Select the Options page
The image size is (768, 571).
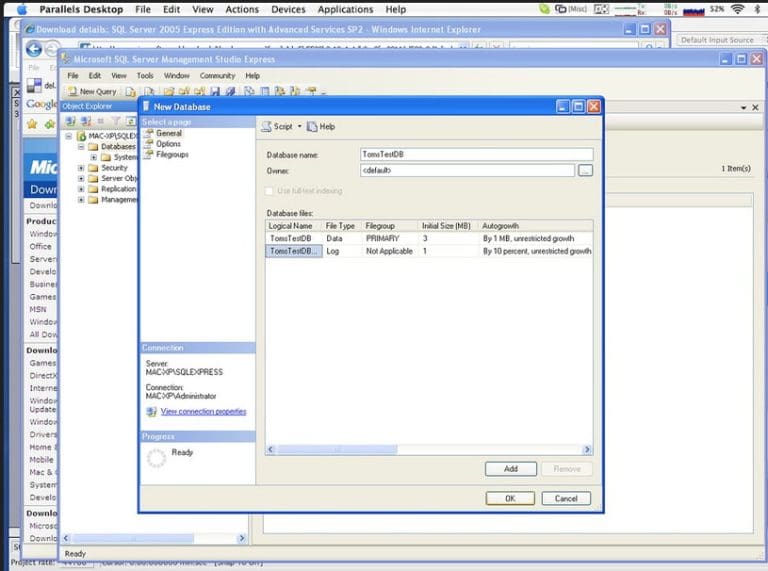click(x=168, y=144)
